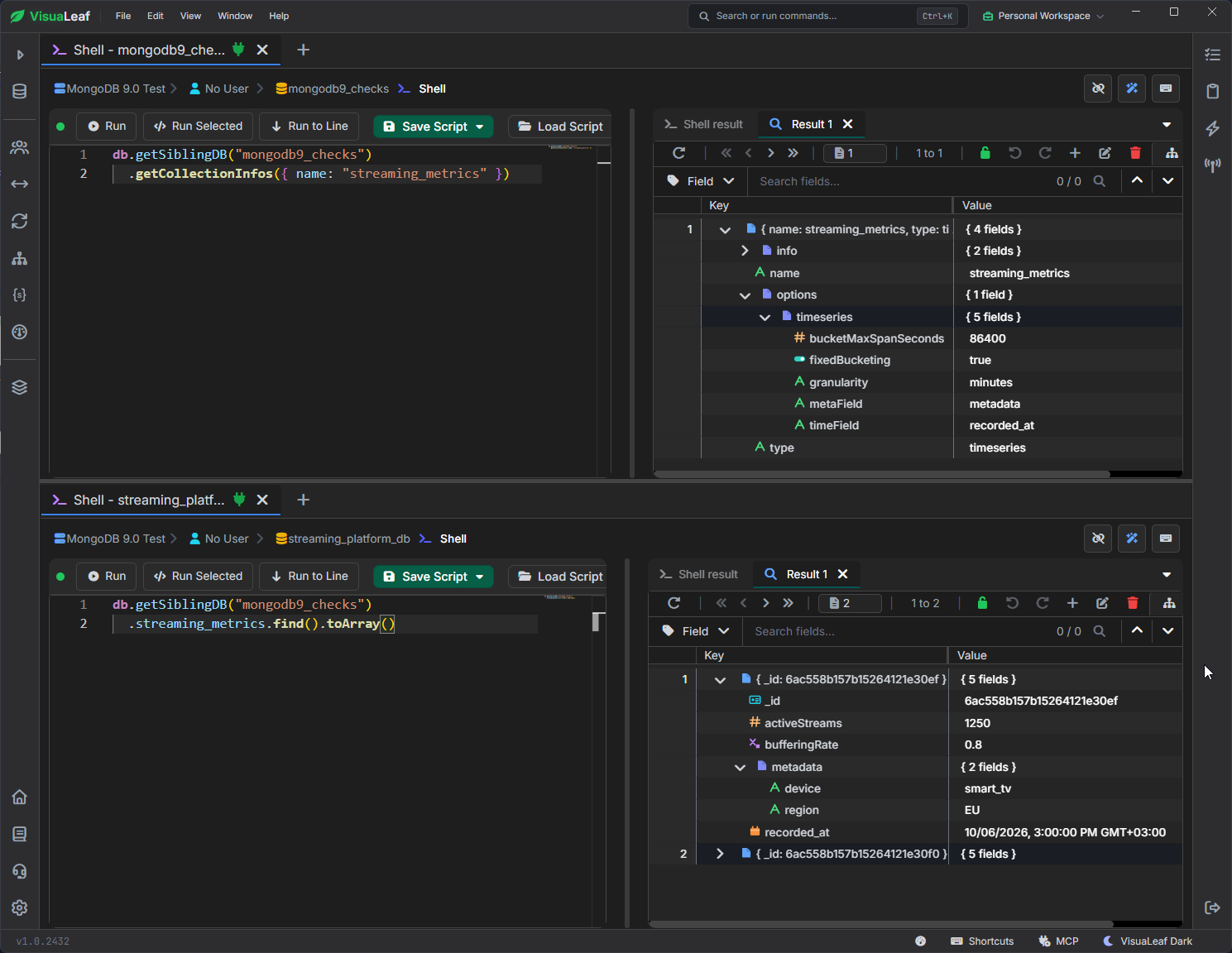Click the page number field in lower result toolbar
Image resolution: width=1232 pixels, height=953 pixels.
tap(851, 603)
